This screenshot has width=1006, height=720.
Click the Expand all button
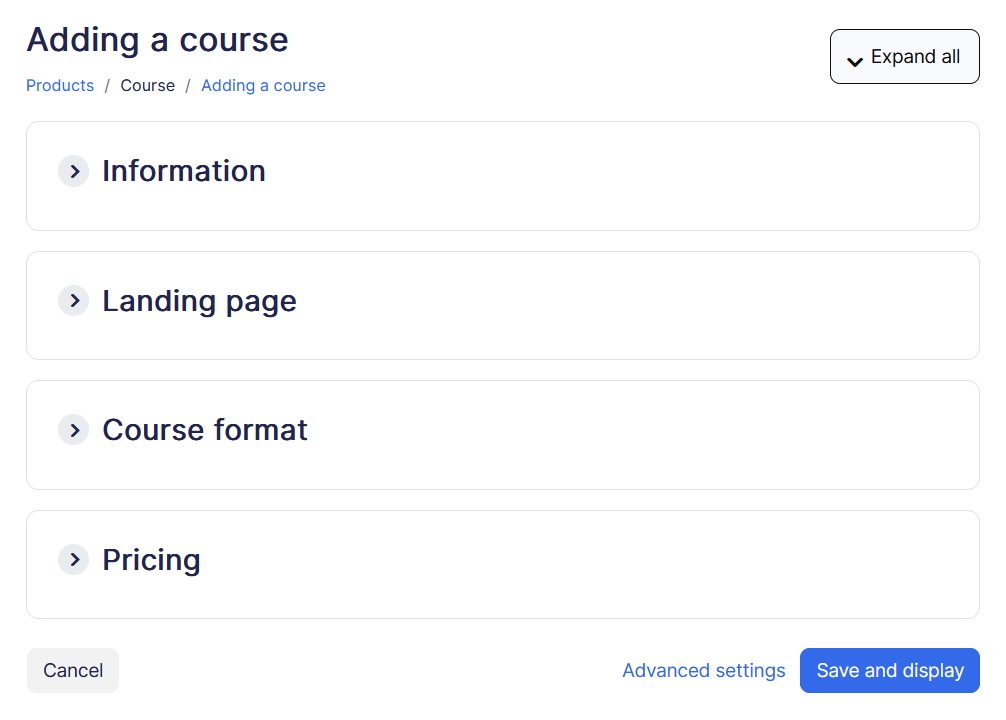pyautogui.click(x=904, y=57)
